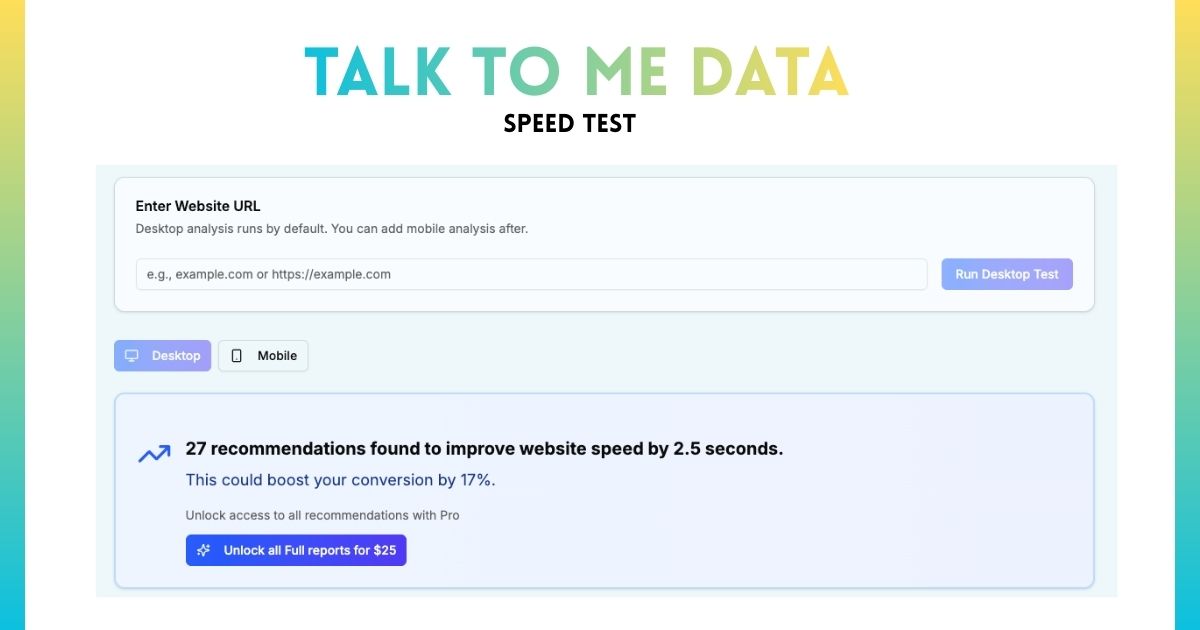The width and height of the screenshot is (1200, 630).
Task: Switch to the Desktop analysis tab
Action: coord(162,355)
